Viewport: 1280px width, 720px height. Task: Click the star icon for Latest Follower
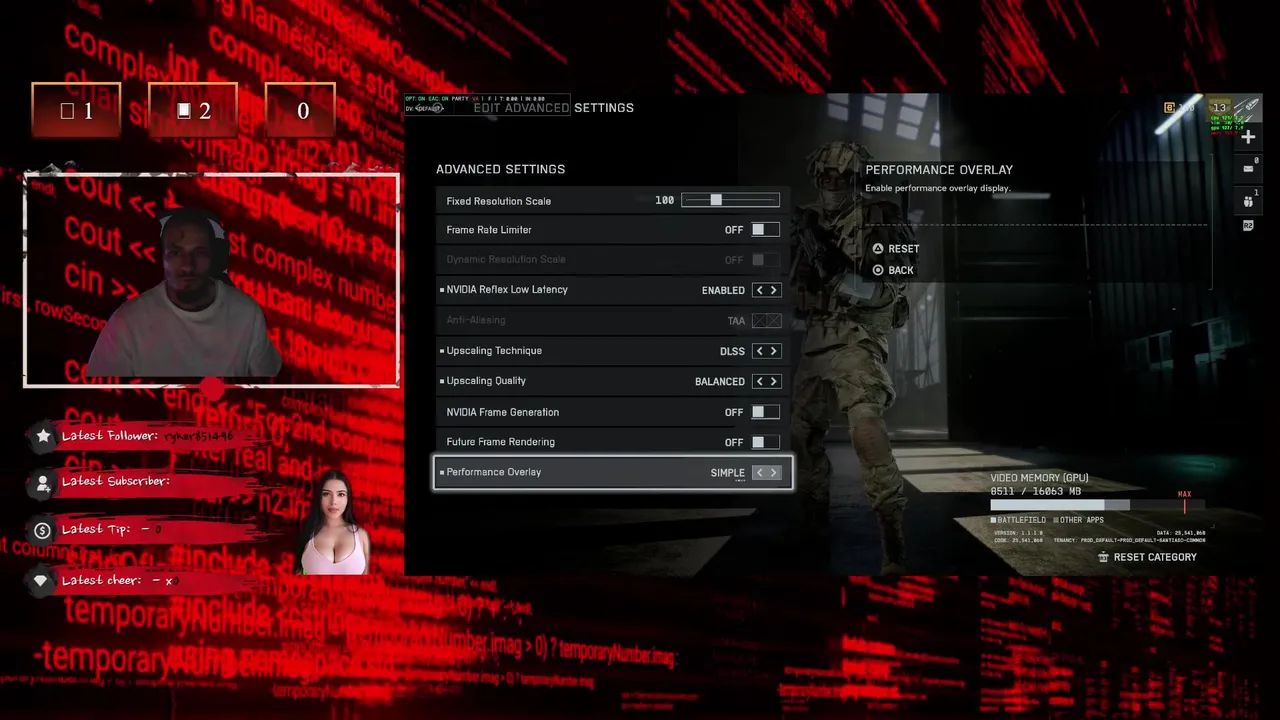click(43, 436)
